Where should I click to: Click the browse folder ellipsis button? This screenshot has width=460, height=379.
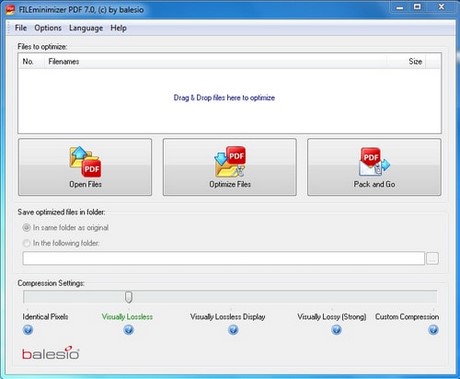pos(432,258)
